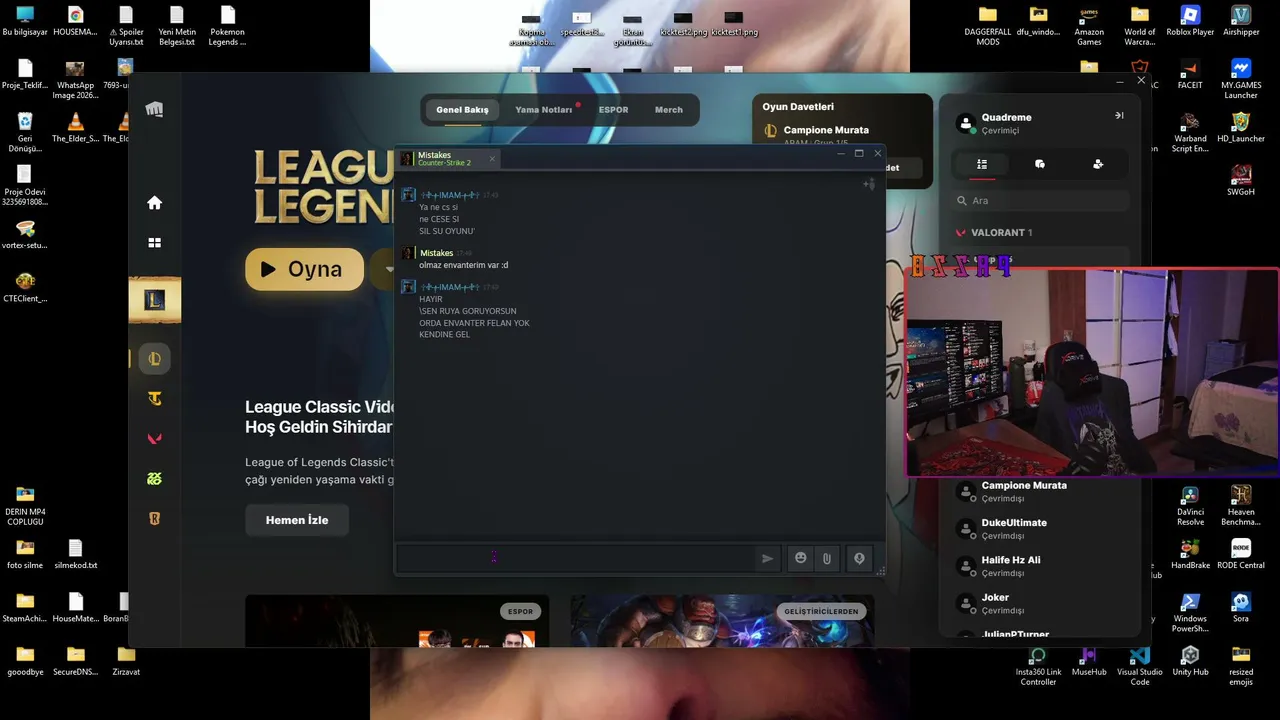
Task: Open the Yama Notları tab
Action: click(544, 110)
